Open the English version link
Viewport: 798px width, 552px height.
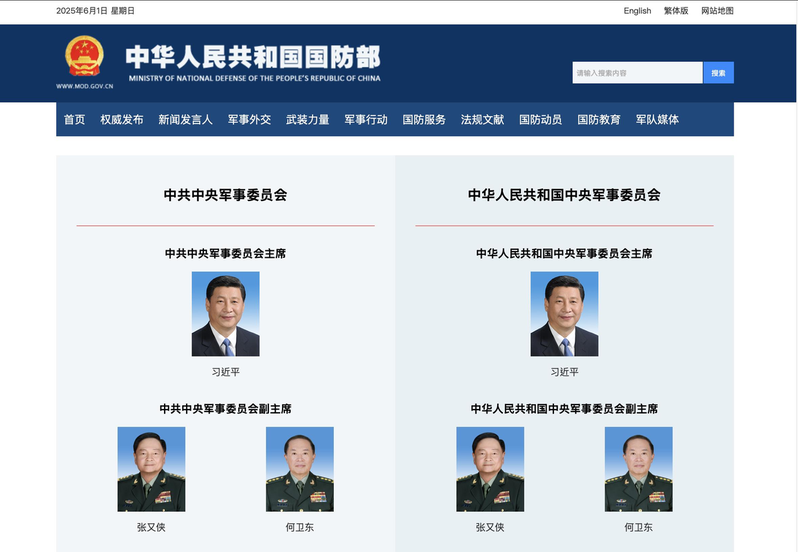pos(637,11)
